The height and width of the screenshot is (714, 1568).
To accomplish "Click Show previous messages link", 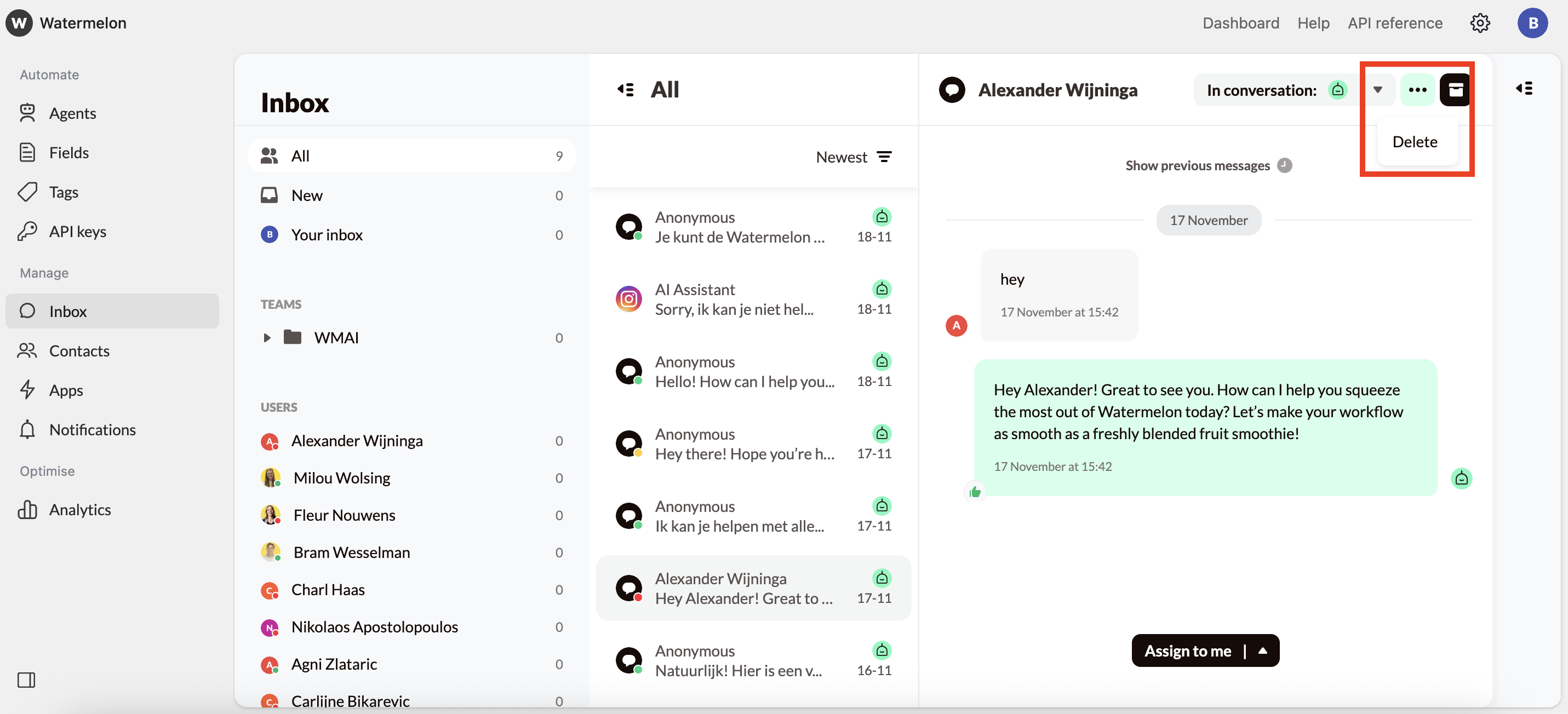I will [1197, 165].
